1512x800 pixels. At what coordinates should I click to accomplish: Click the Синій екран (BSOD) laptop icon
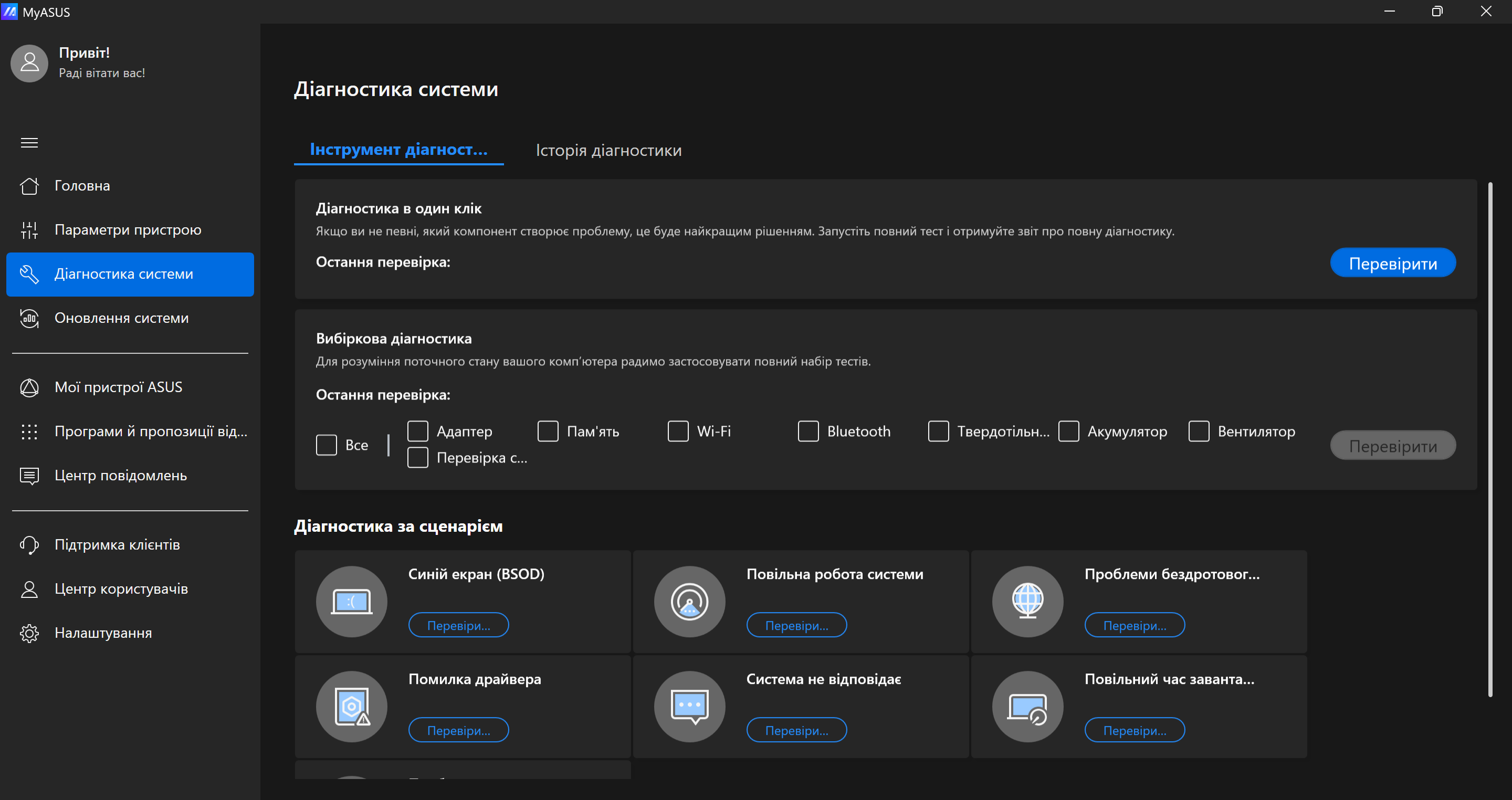tap(351, 602)
